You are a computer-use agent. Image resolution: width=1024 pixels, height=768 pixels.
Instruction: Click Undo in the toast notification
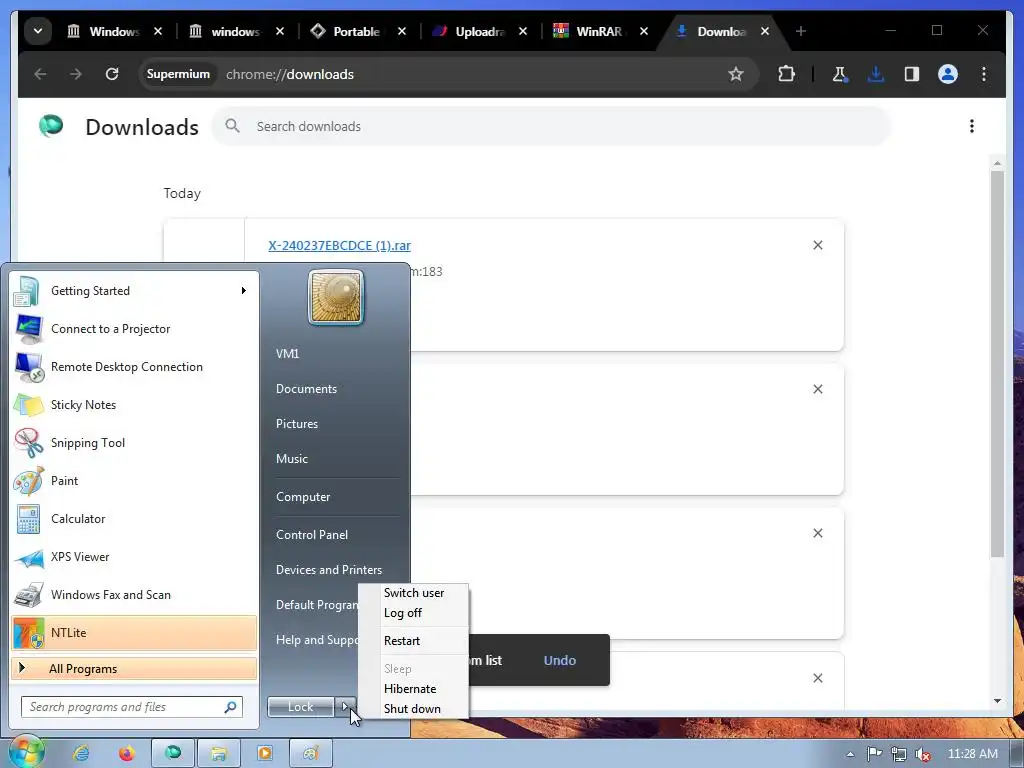[x=560, y=660]
